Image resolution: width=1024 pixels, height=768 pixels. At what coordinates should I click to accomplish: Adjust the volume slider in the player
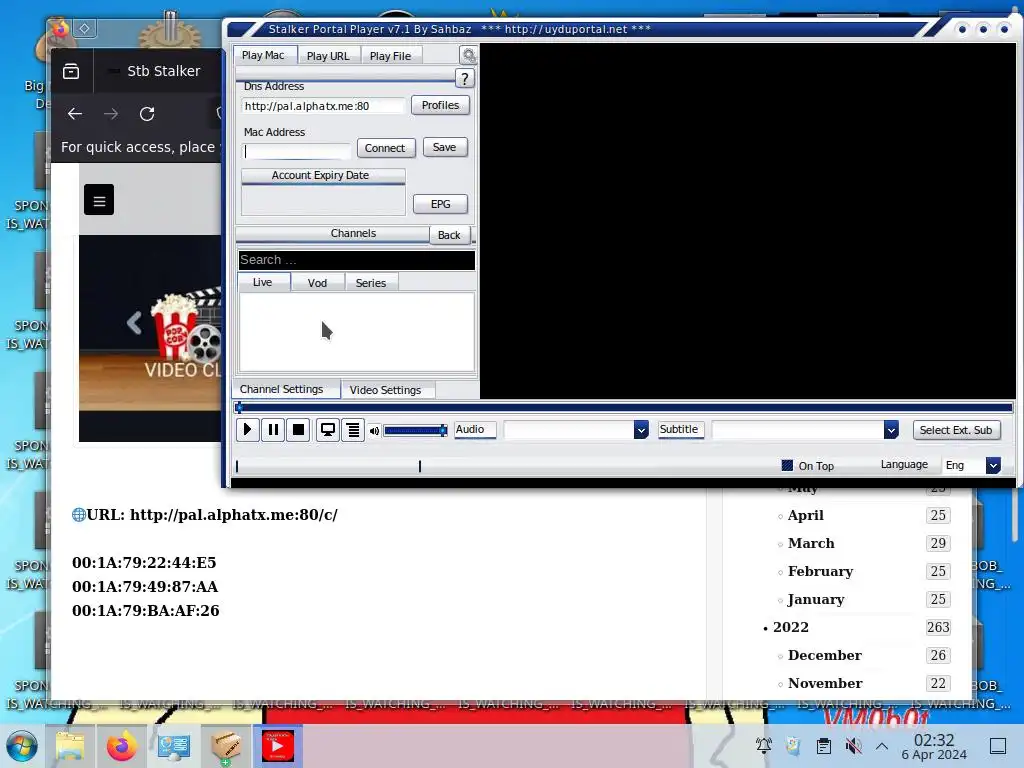(x=415, y=430)
